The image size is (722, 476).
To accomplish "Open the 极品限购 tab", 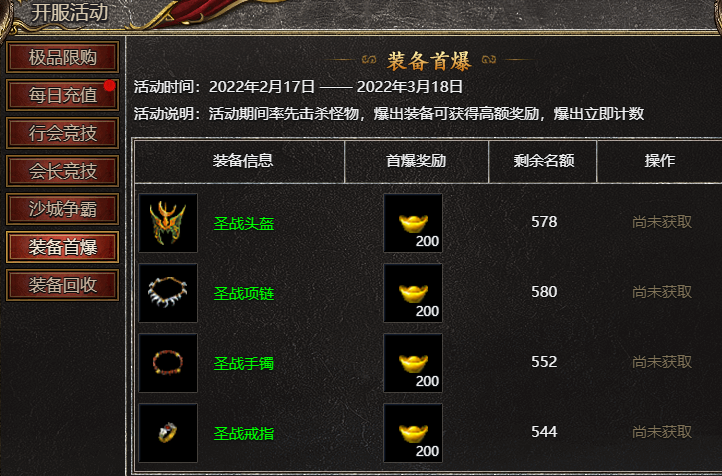I will click(63, 57).
